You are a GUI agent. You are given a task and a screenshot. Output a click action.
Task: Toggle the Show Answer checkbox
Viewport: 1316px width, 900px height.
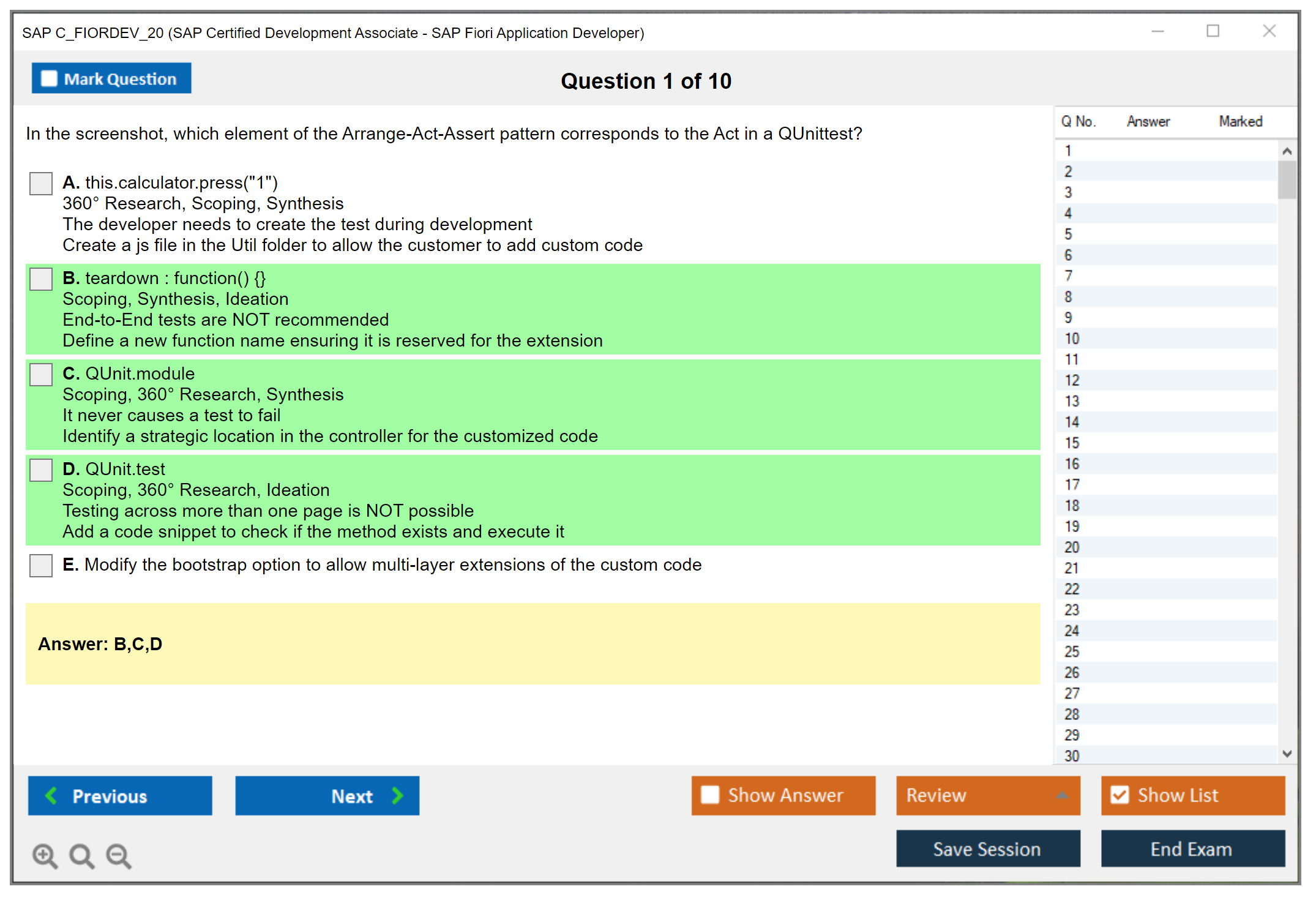tap(710, 795)
